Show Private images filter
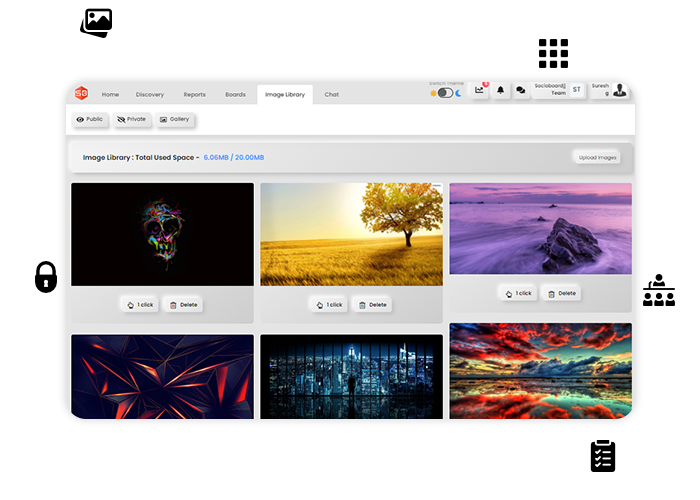This screenshot has width=700, height=500. 132,119
